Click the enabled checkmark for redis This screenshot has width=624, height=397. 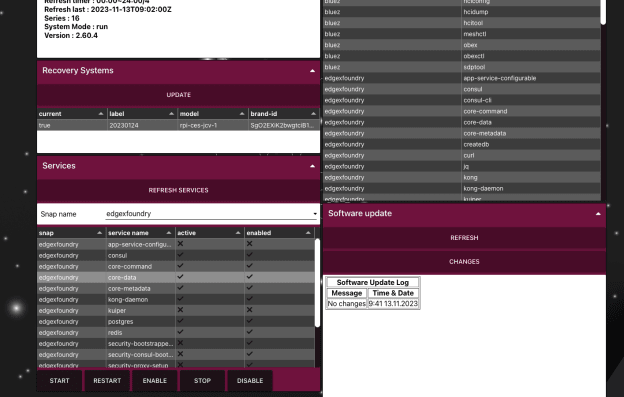pyautogui.click(x=250, y=331)
